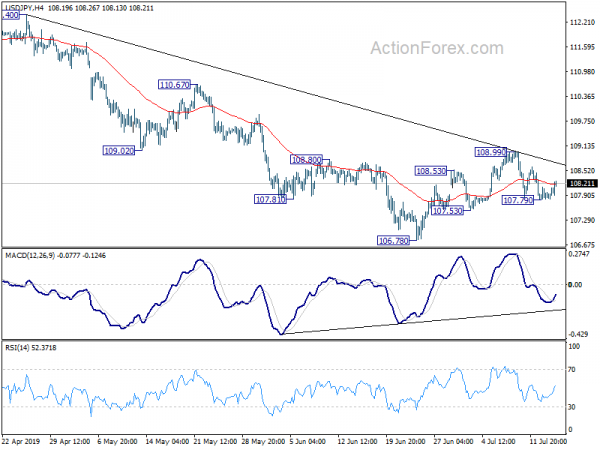600x450 pixels.
Task: Click the 27 Jun 04:00 date label
Action: (x=453, y=441)
